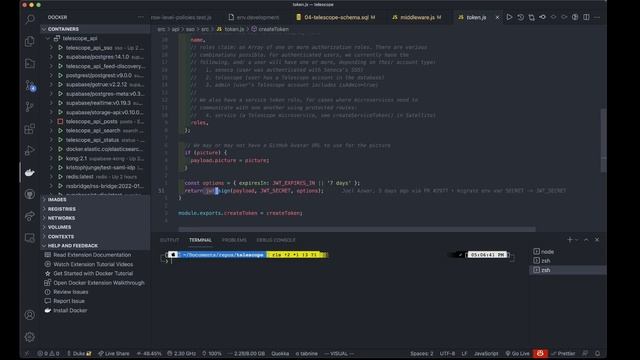Open Get Started with Docker Tutorial
The image size is (640, 360).
coord(93,273)
